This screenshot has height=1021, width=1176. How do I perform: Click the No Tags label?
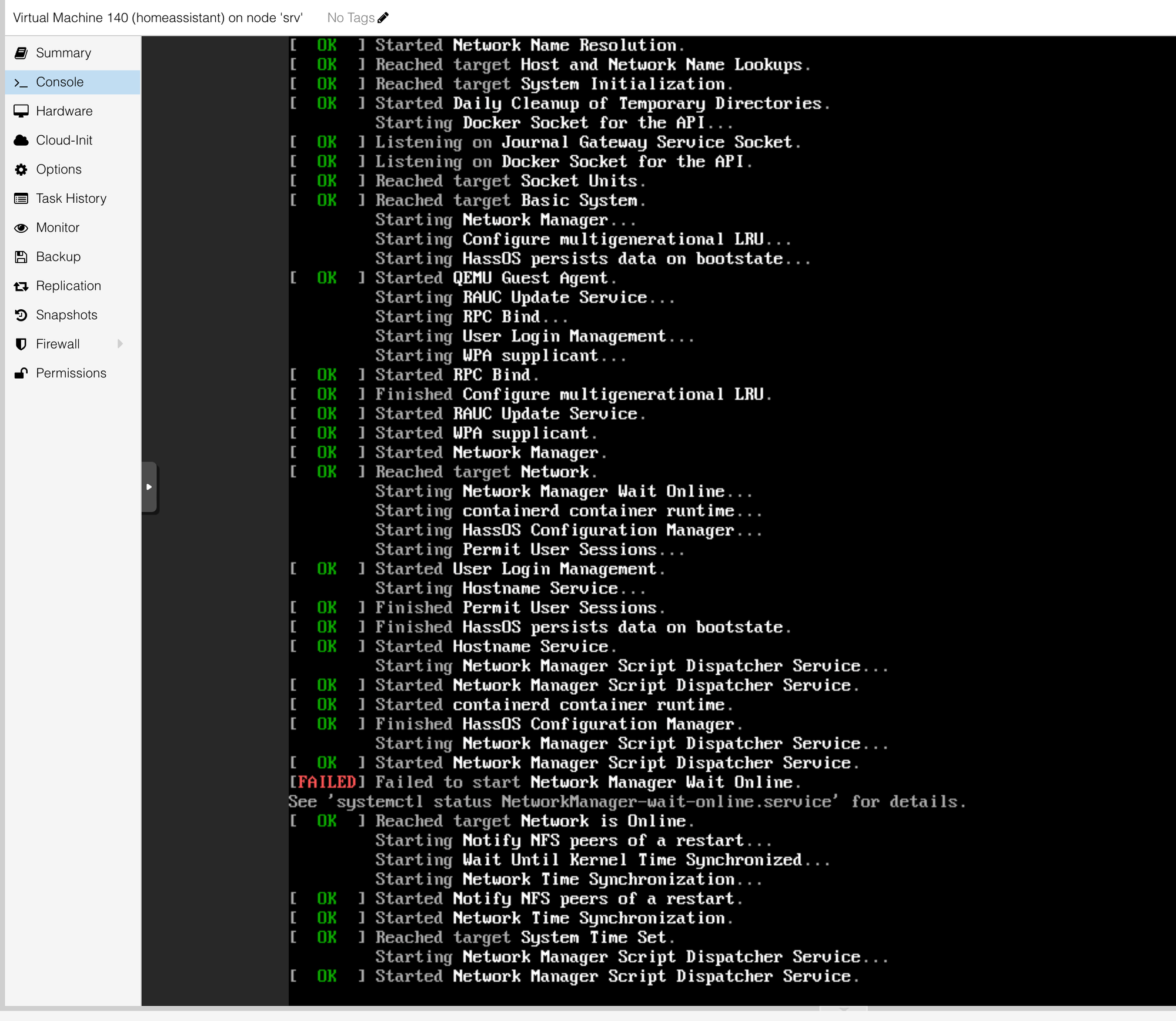(x=351, y=18)
